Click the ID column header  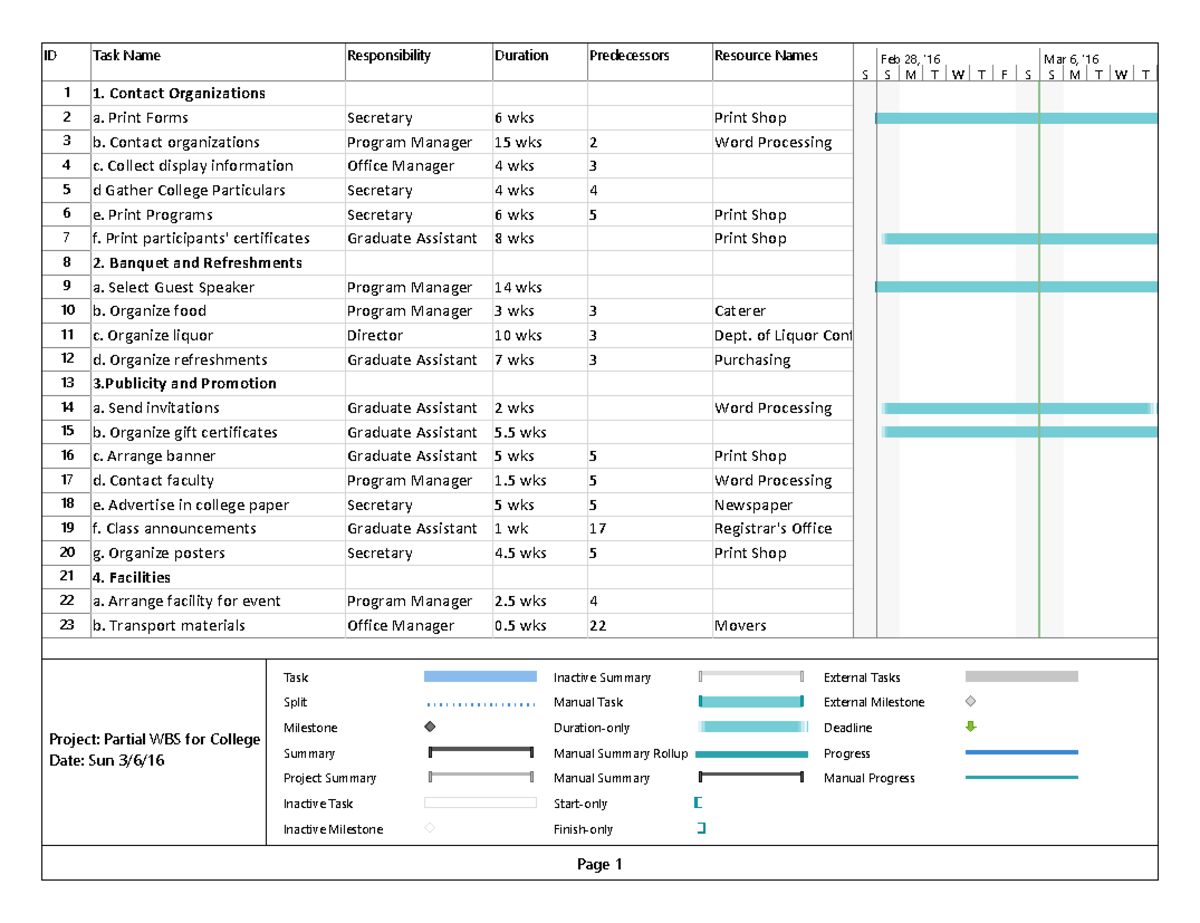point(50,56)
